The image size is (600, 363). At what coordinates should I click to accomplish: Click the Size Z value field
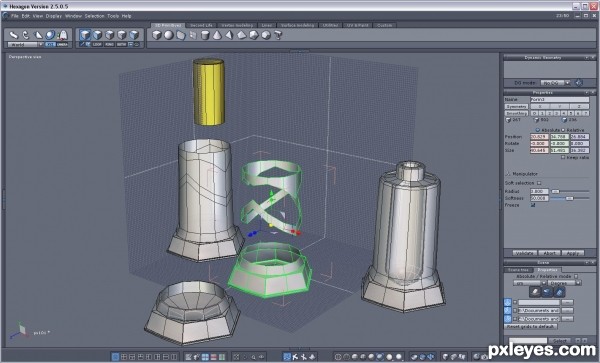[x=579, y=150]
